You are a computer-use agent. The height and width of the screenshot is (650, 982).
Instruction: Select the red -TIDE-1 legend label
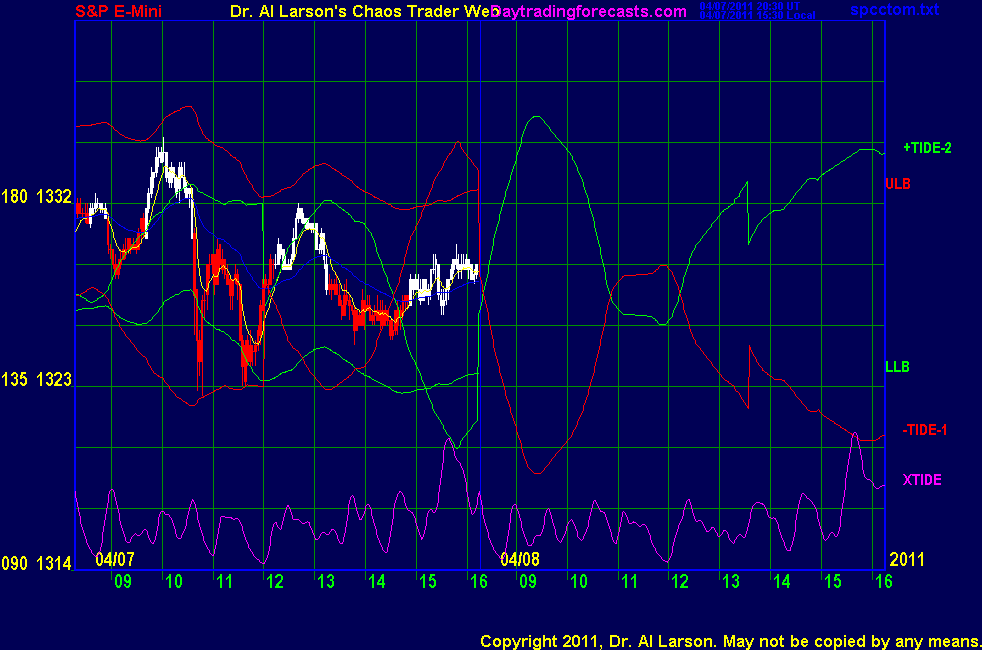tap(924, 430)
